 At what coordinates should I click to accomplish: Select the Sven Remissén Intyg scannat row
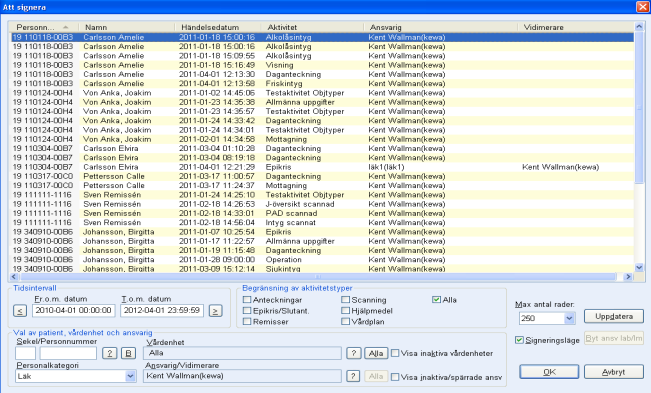pyautogui.click(x=322, y=222)
